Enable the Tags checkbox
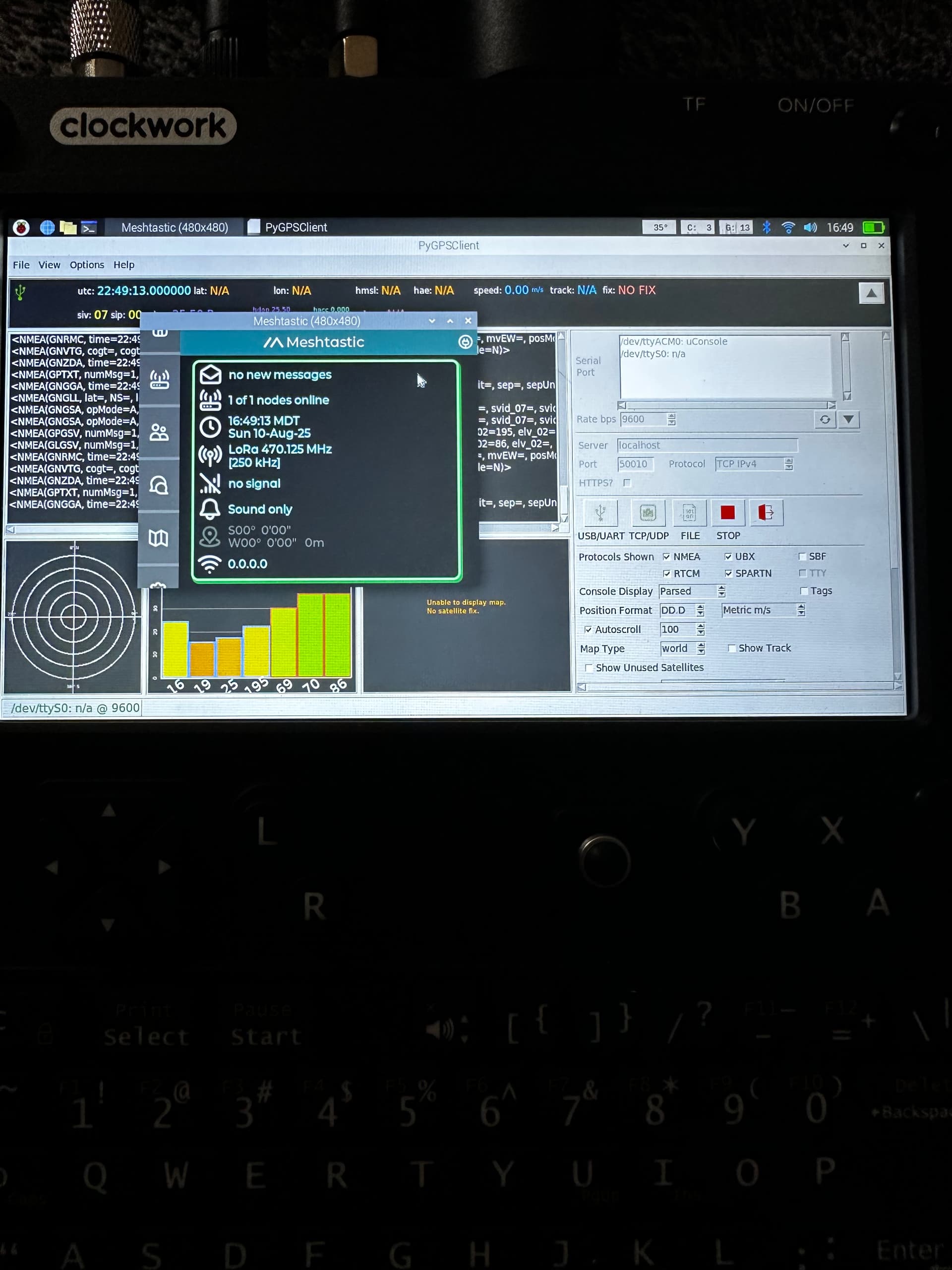Viewport: 952px width, 1270px height. coord(804,591)
